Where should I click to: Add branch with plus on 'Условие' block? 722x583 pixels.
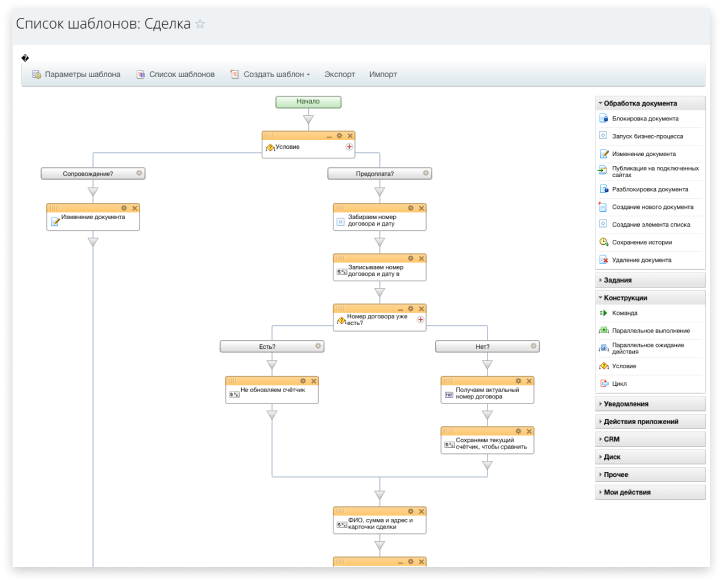point(349,146)
